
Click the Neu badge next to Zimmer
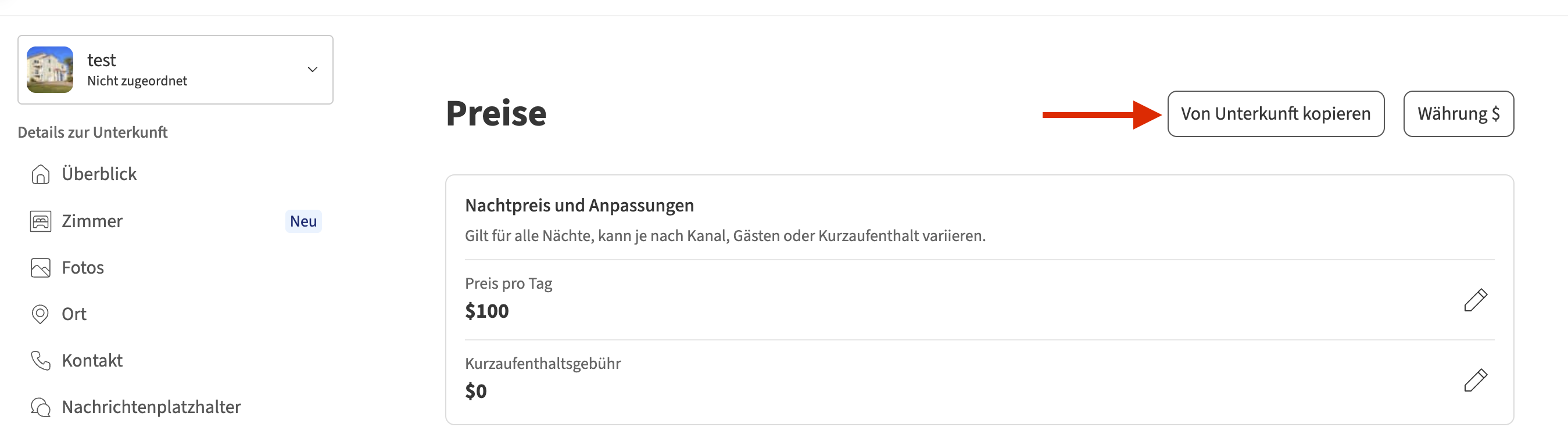(303, 221)
